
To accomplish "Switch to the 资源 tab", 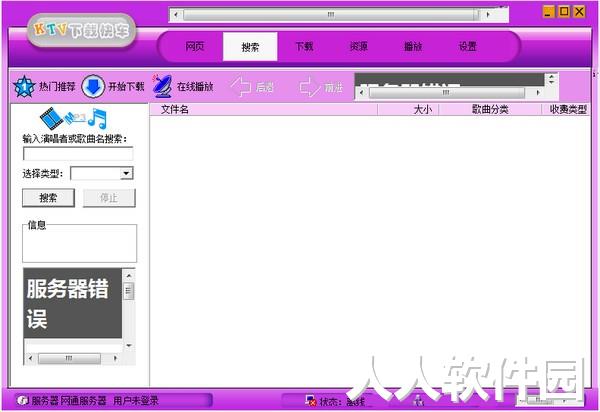I will point(359,47).
